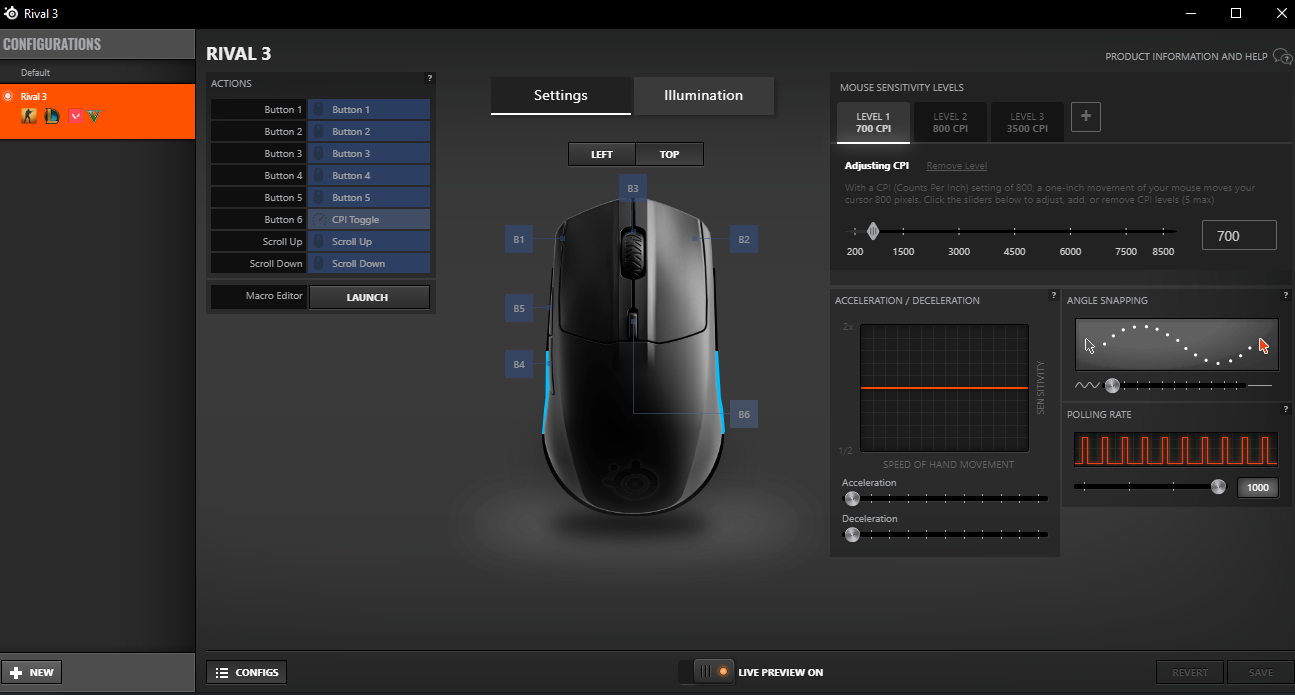
Task: Click the angle snapping preview graphic
Action: 1177,345
